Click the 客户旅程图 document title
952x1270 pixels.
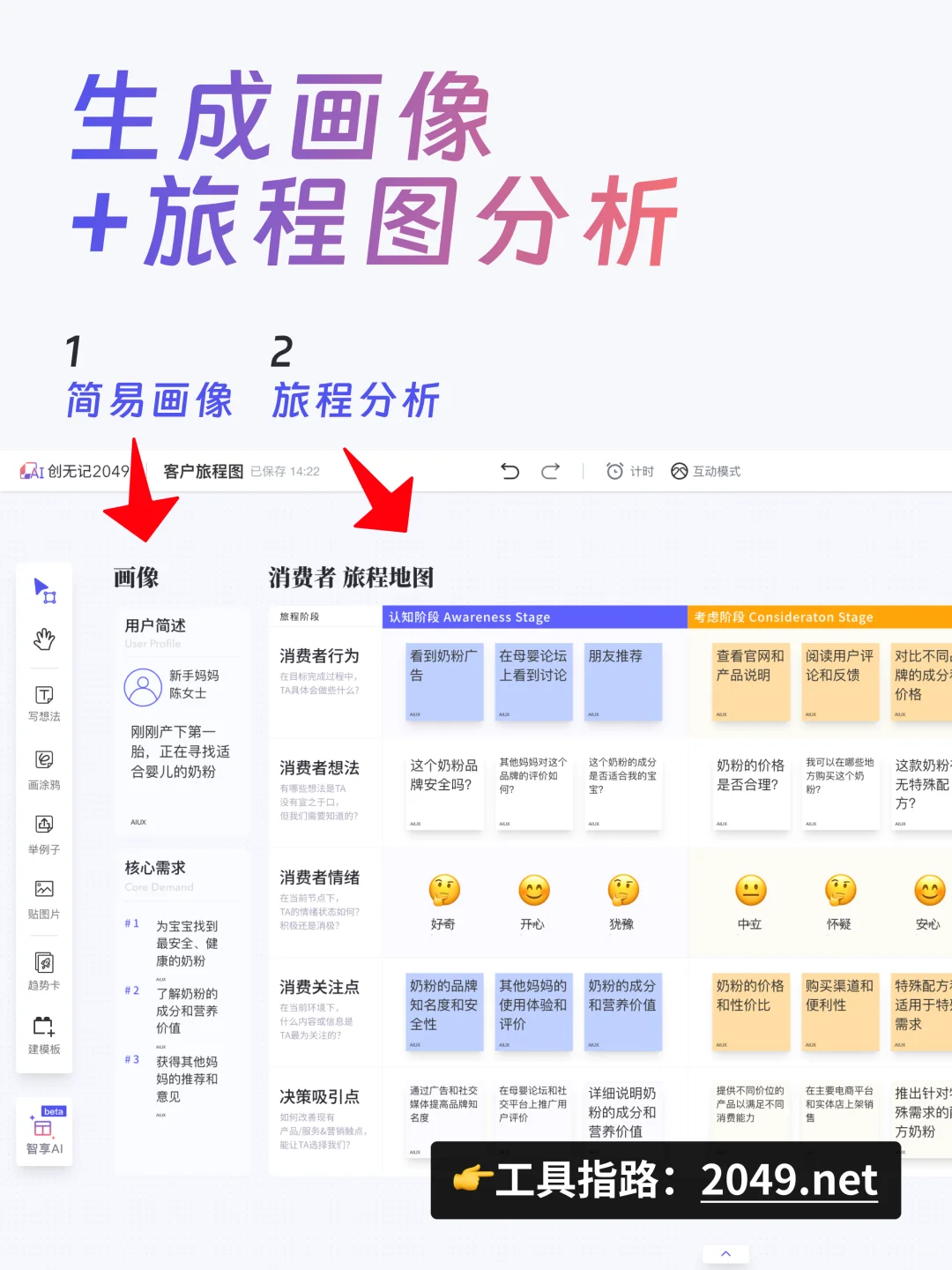coord(204,471)
